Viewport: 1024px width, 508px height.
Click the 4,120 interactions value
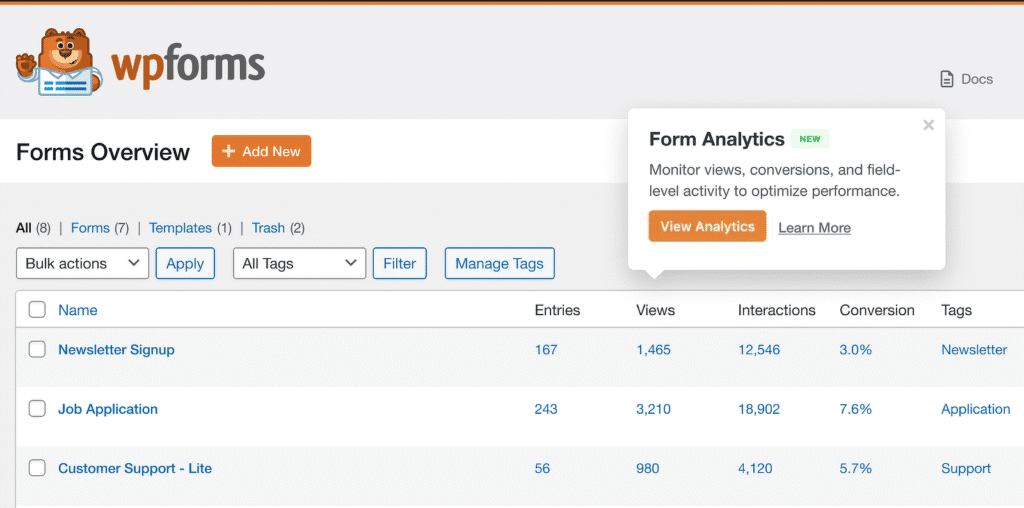pyautogui.click(x=755, y=468)
